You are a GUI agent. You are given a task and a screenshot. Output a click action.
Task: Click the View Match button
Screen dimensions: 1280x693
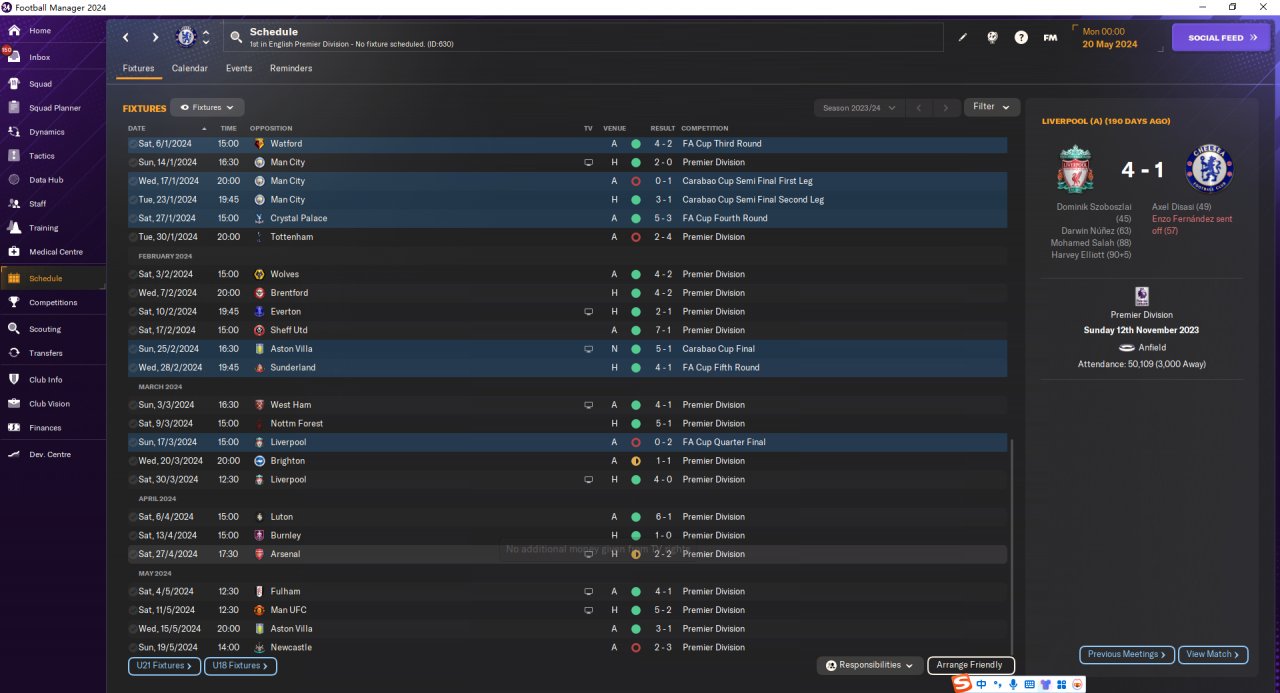click(1213, 654)
